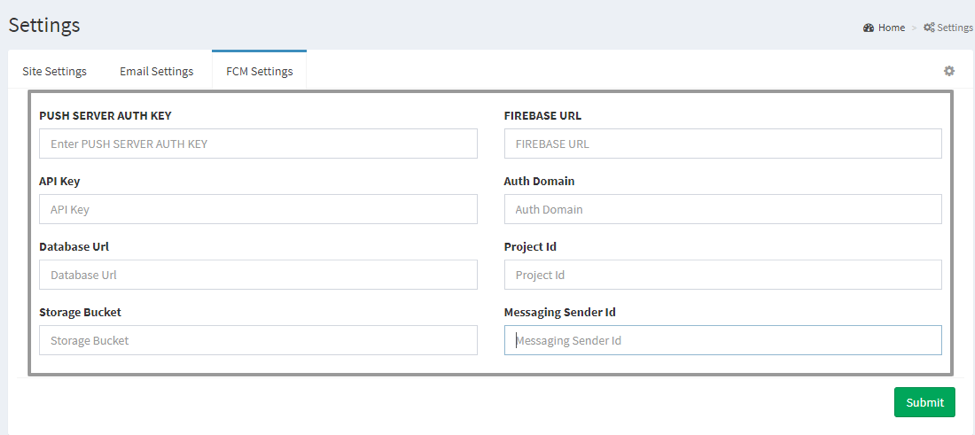Go to Home via breadcrumb link
The image size is (975, 435).
click(x=891, y=28)
